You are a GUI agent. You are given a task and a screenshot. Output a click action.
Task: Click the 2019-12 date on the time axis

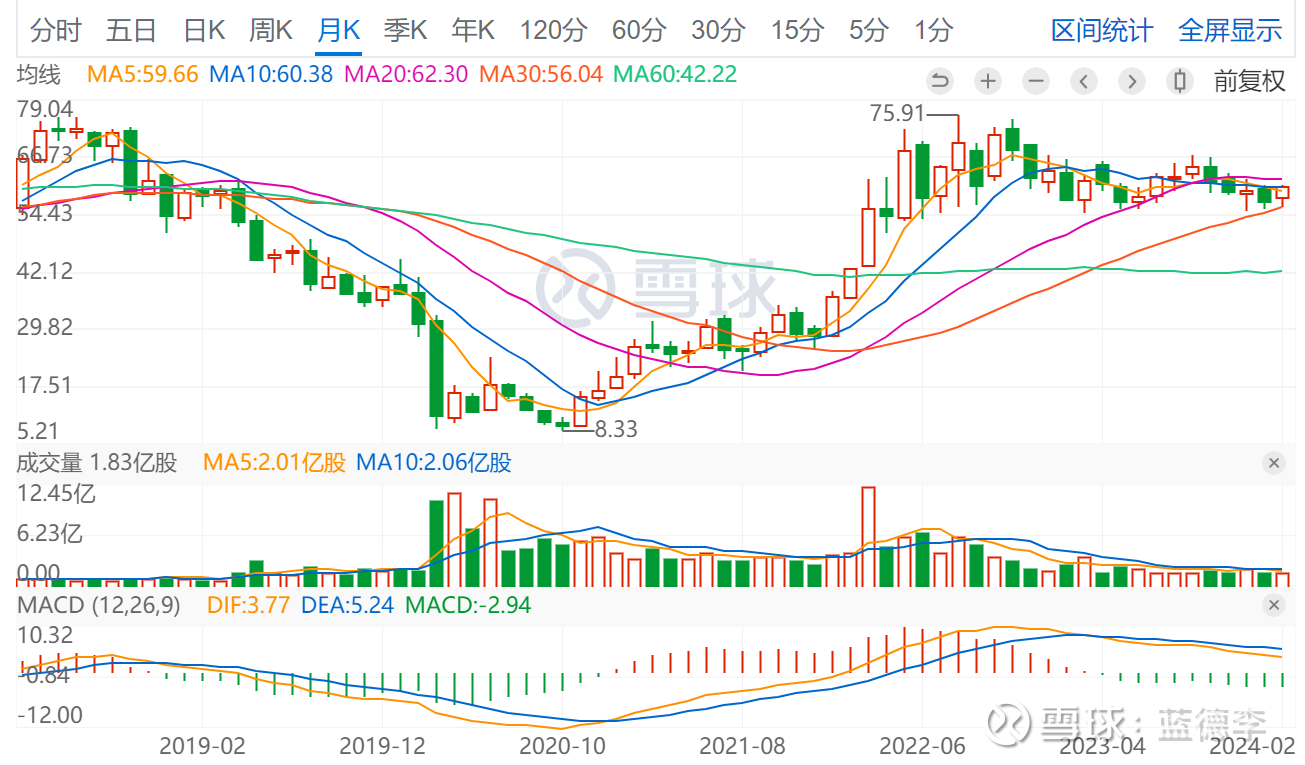(382, 745)
